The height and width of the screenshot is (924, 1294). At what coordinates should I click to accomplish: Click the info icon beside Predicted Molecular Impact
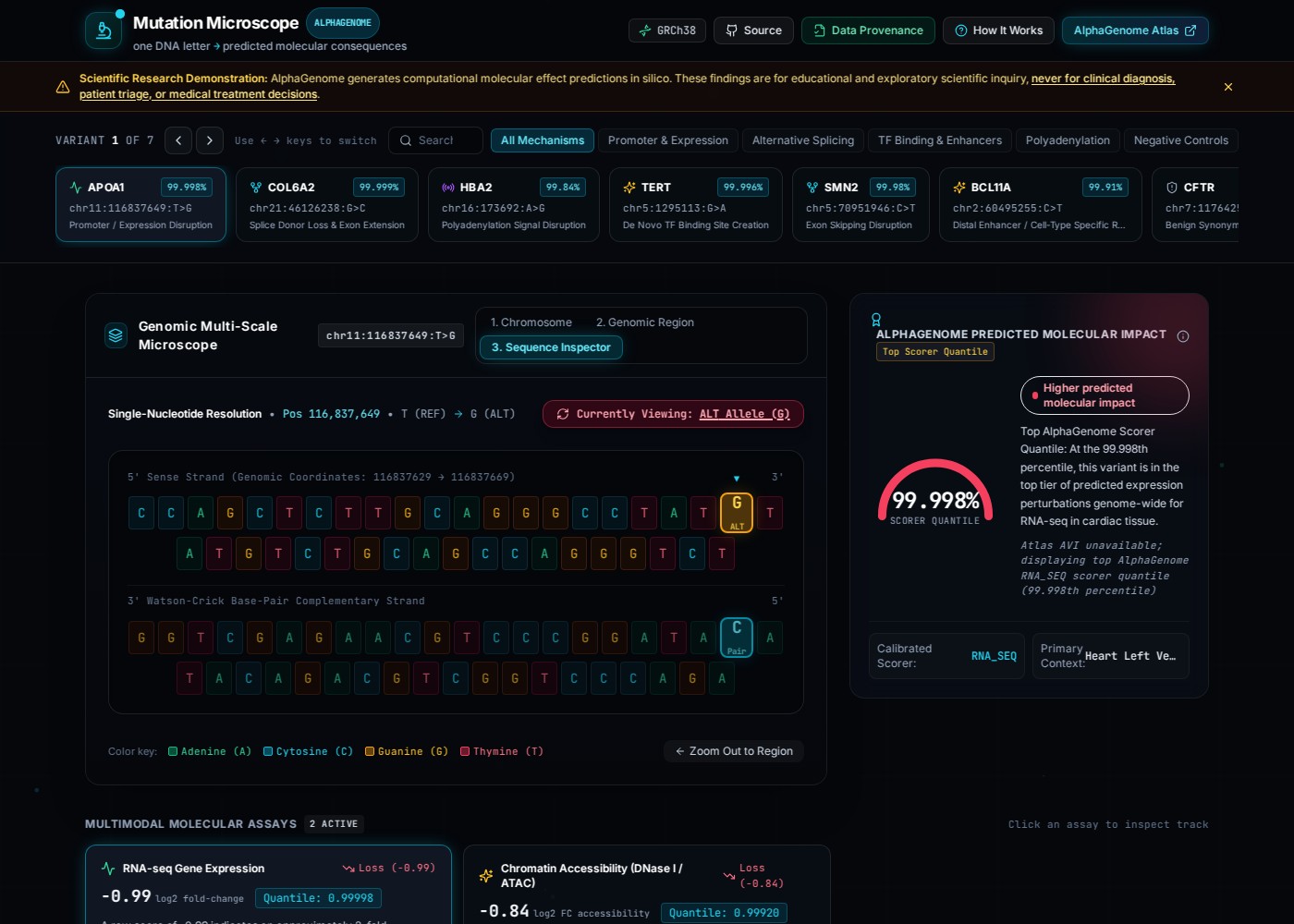[1183, 336]
